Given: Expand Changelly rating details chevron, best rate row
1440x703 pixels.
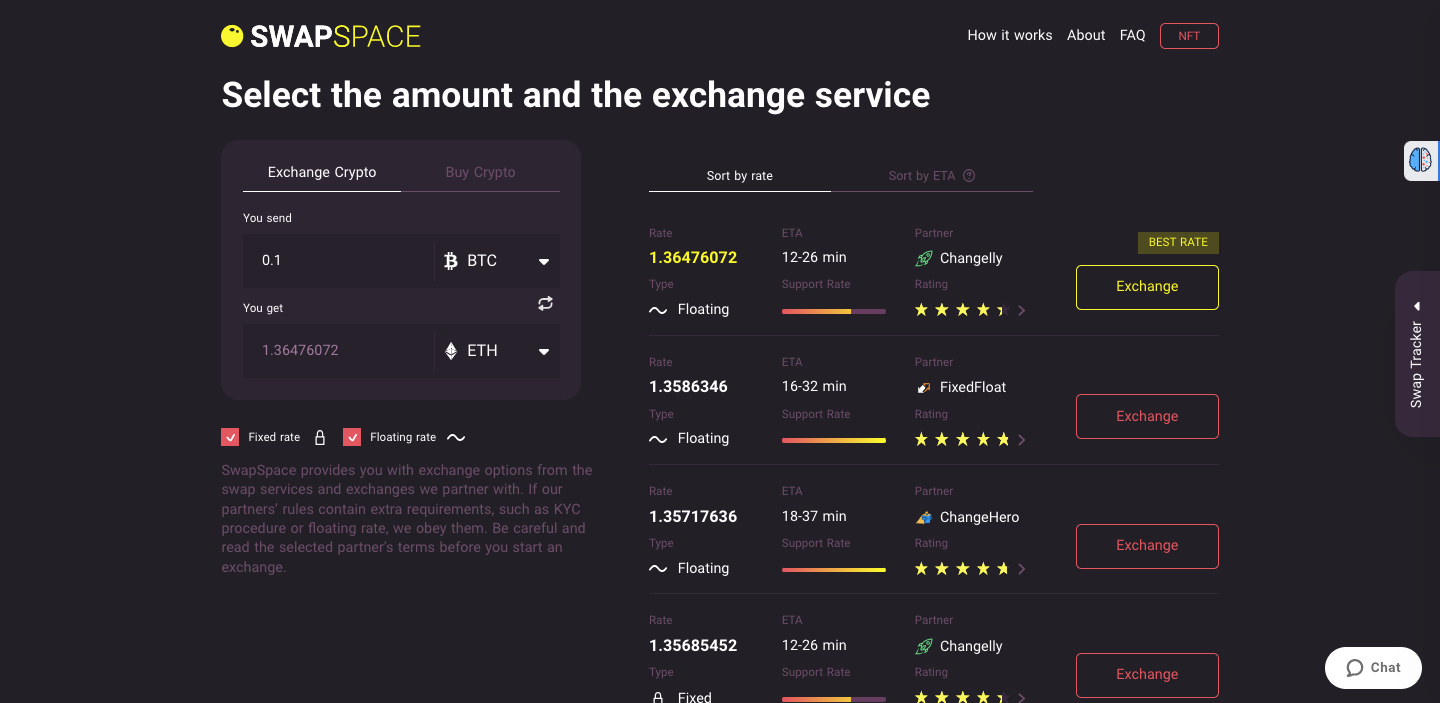Looking at the screenshot, I should click(x=1022, y=311).
